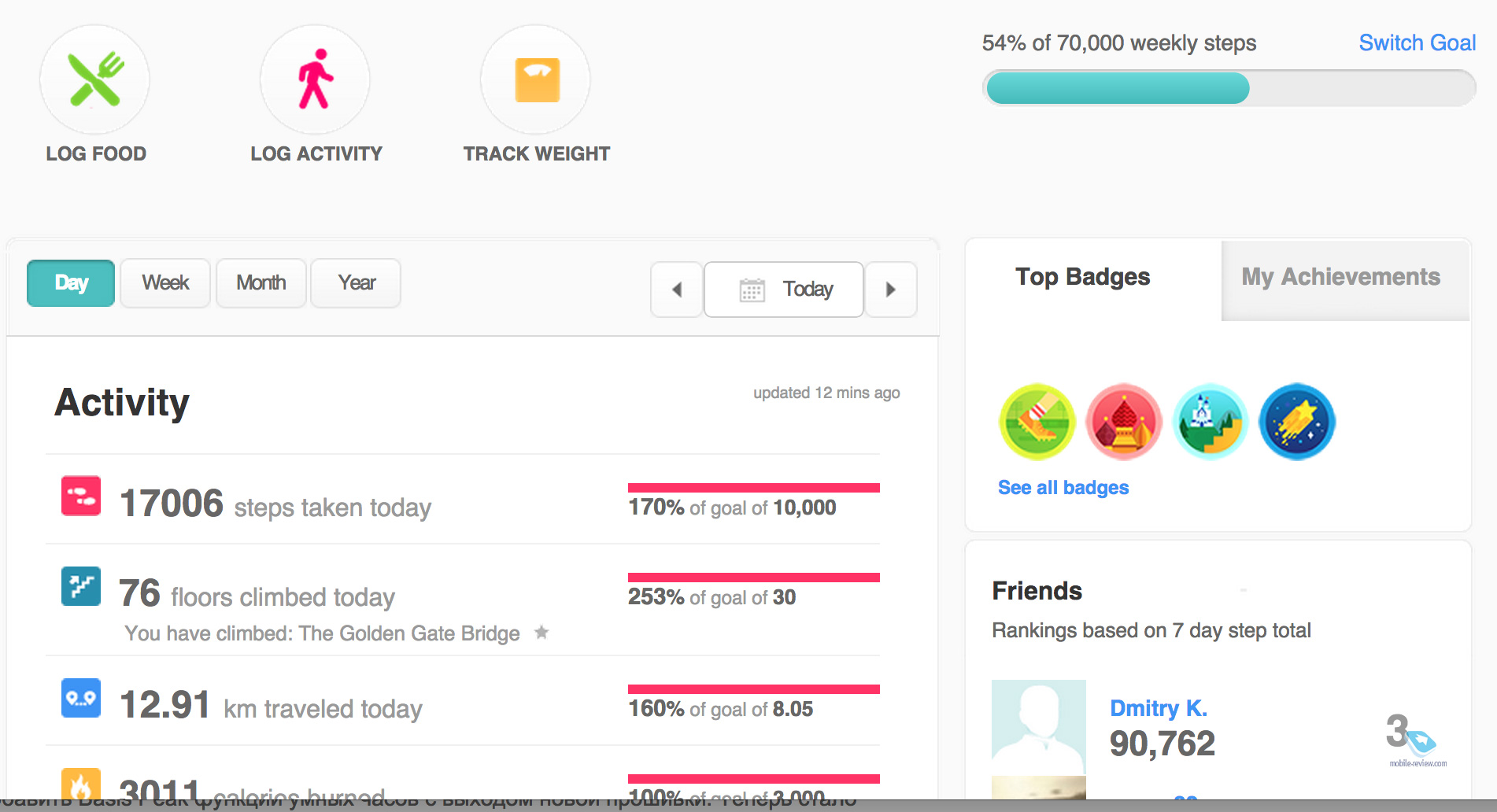
Task: Open the See all badges link
Action: pyautogui.click(x=1063, y=488)
